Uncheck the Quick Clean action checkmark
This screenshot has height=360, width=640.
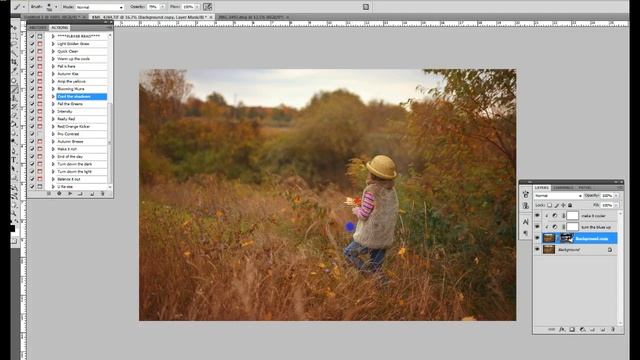point(32,51)
